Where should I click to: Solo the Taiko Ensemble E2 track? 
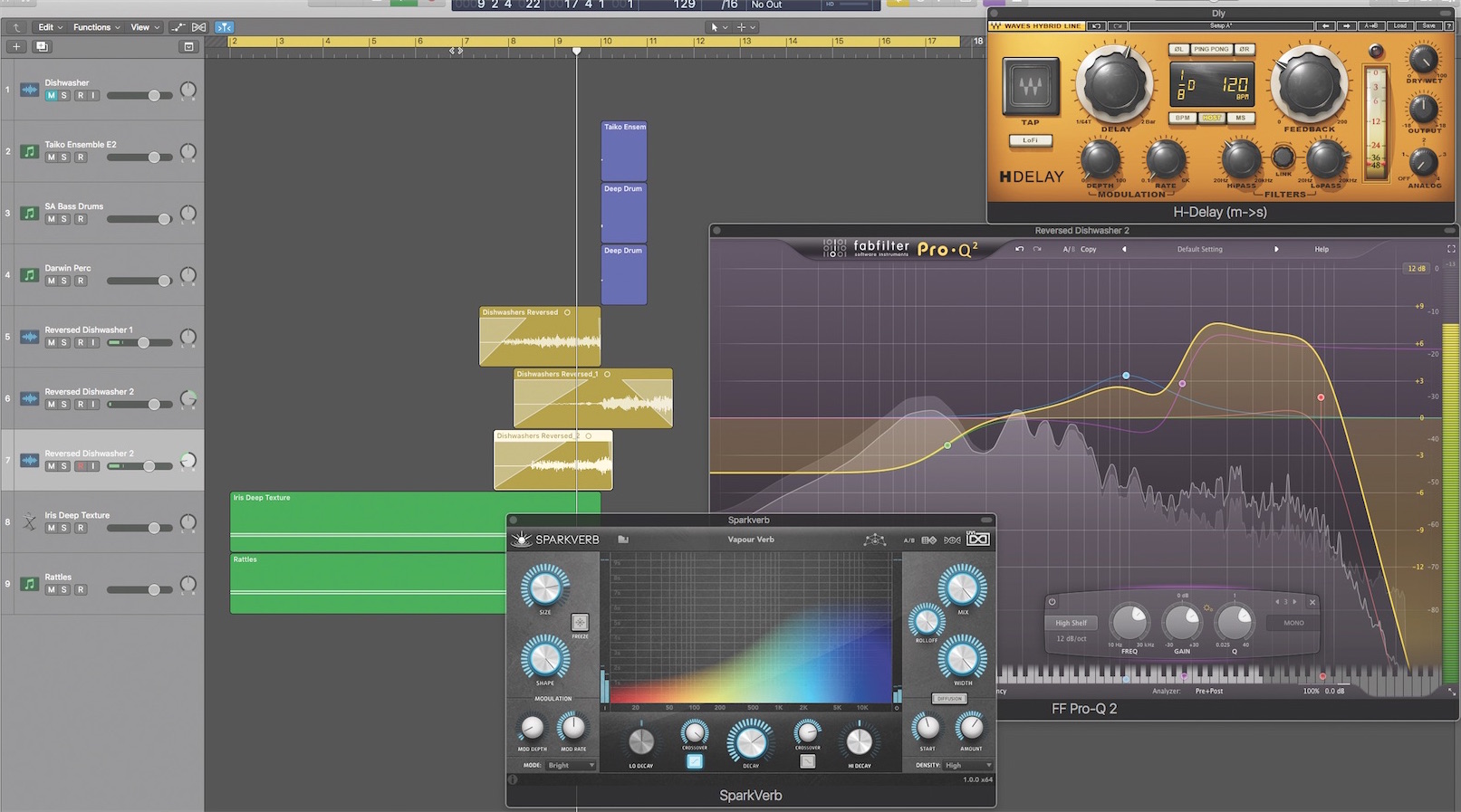64,158
